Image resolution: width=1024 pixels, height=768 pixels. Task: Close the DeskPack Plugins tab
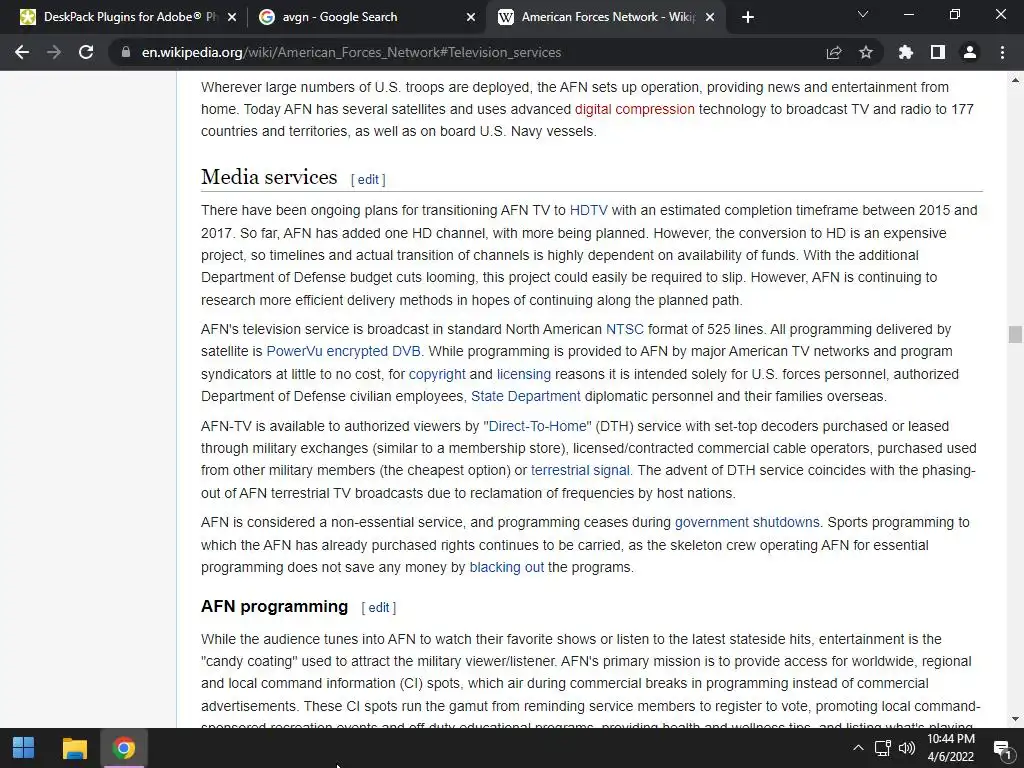tap(232, 17)
